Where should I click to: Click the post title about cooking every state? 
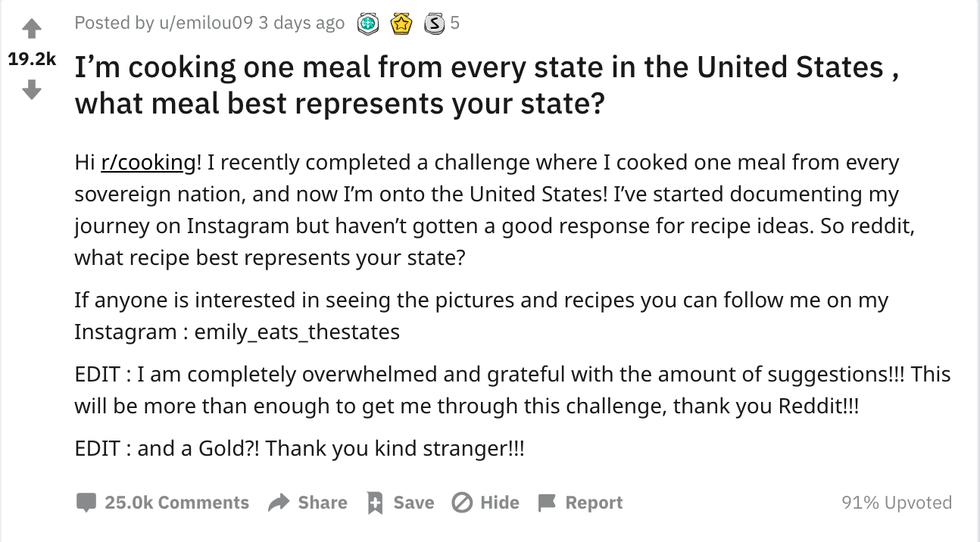(x=487, y=85)
